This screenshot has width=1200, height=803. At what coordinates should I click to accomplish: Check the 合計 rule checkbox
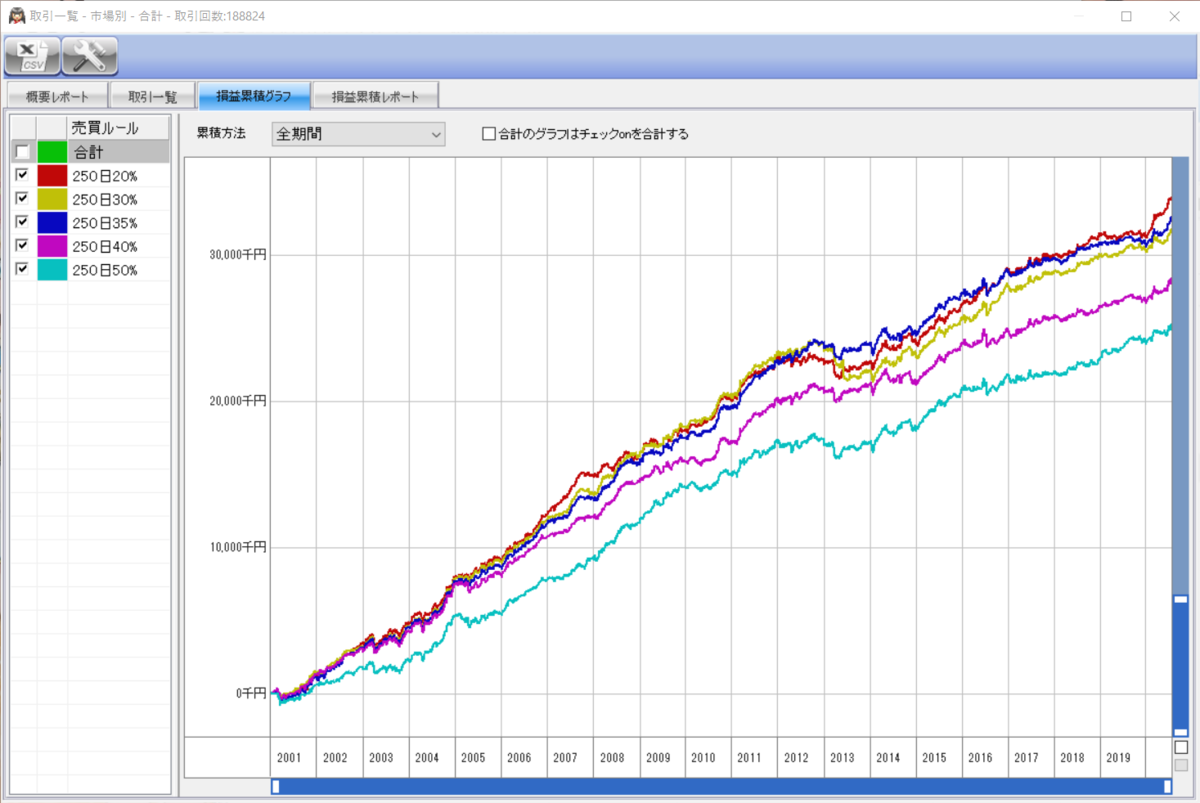point(22,152)
